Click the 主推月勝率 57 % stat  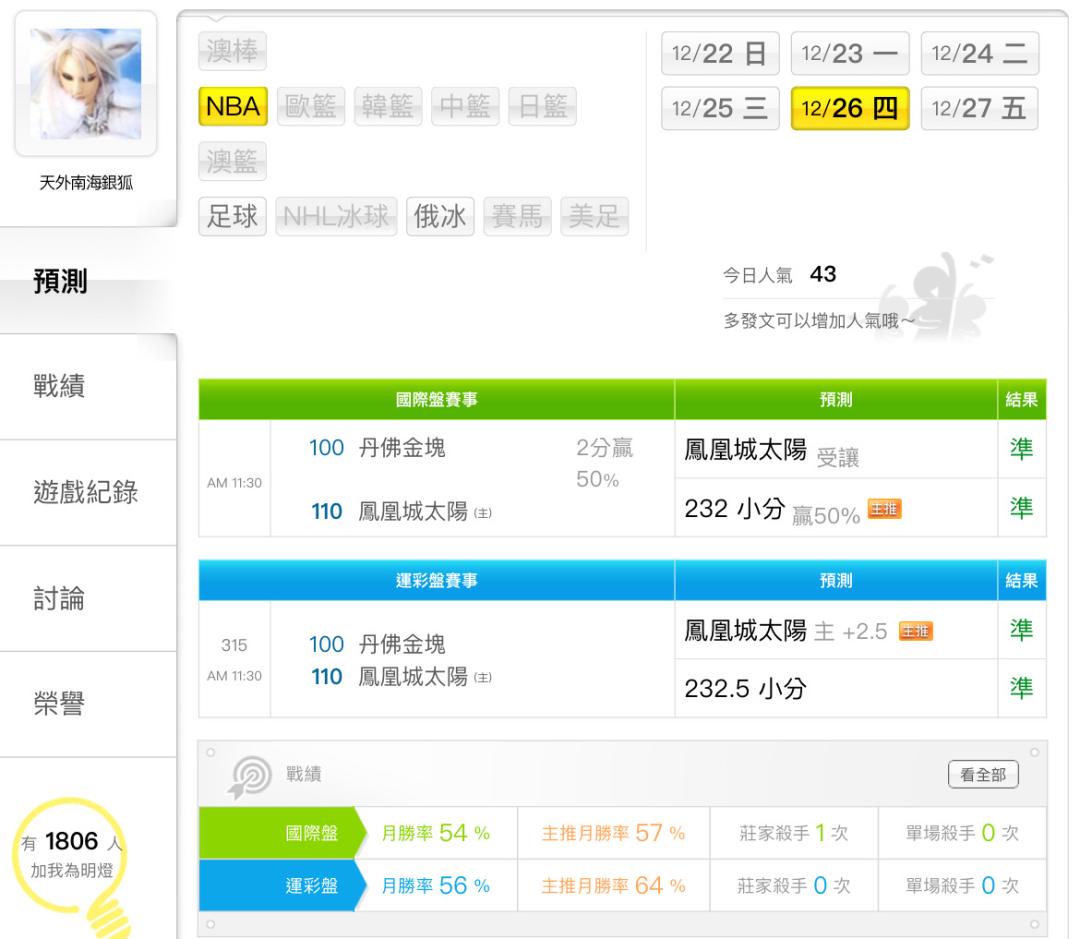pos(613,833)
